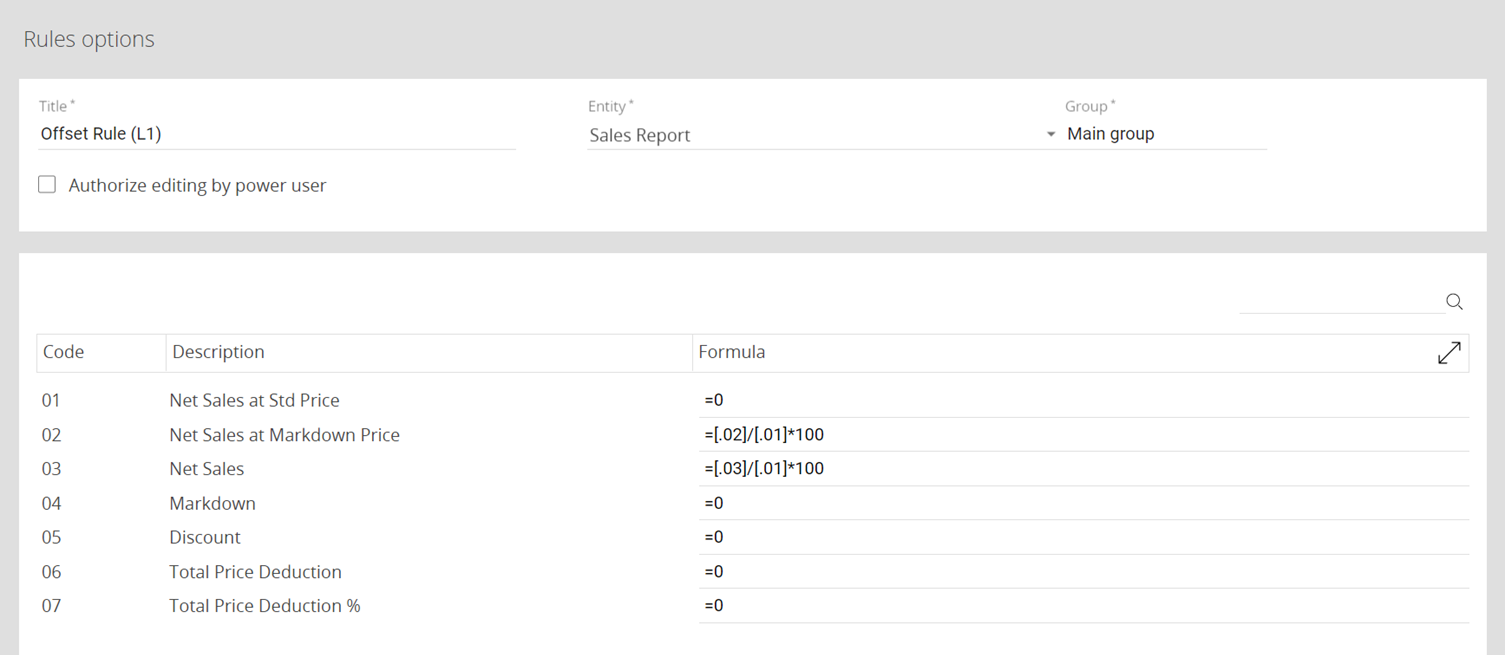This screenshot has width=1505, height=655.
Task: Edit Total Price Deduction formula
Action: coord(1083,572)
